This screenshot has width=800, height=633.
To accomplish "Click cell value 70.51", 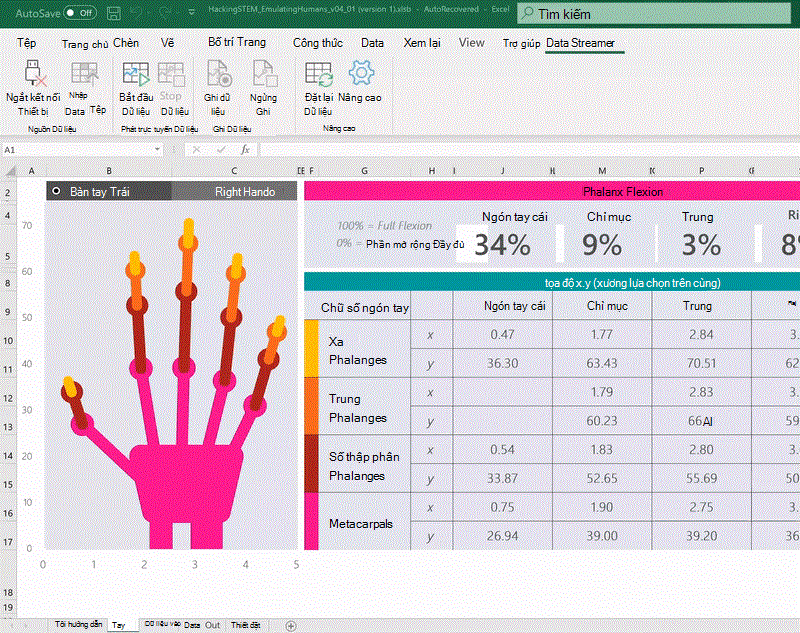I will (702, 363).
